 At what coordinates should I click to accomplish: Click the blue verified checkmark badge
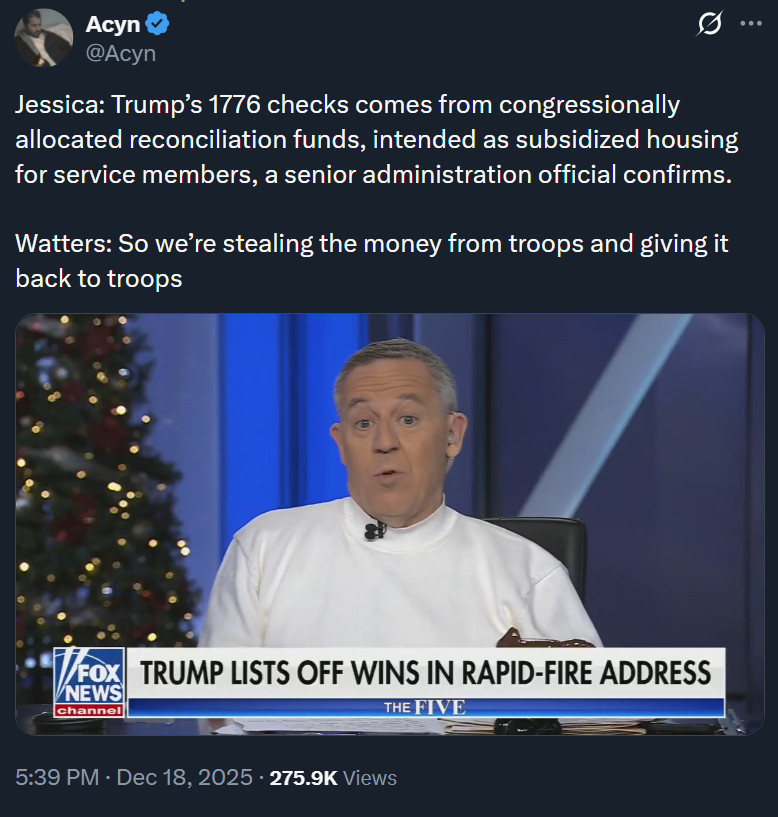coord(157,24)
